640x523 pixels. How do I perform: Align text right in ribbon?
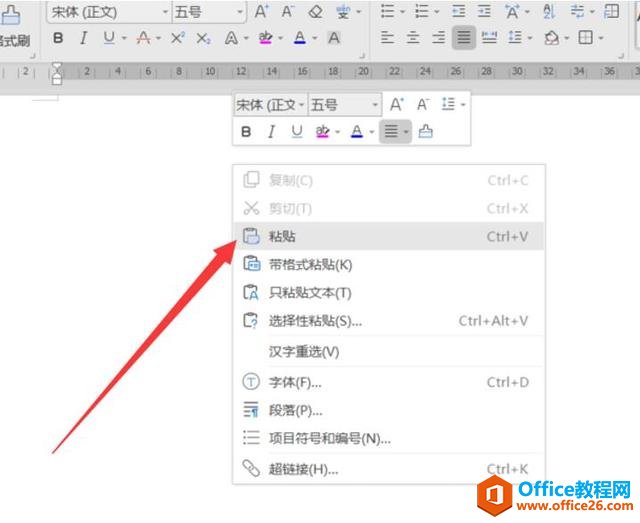click(438, 38)
